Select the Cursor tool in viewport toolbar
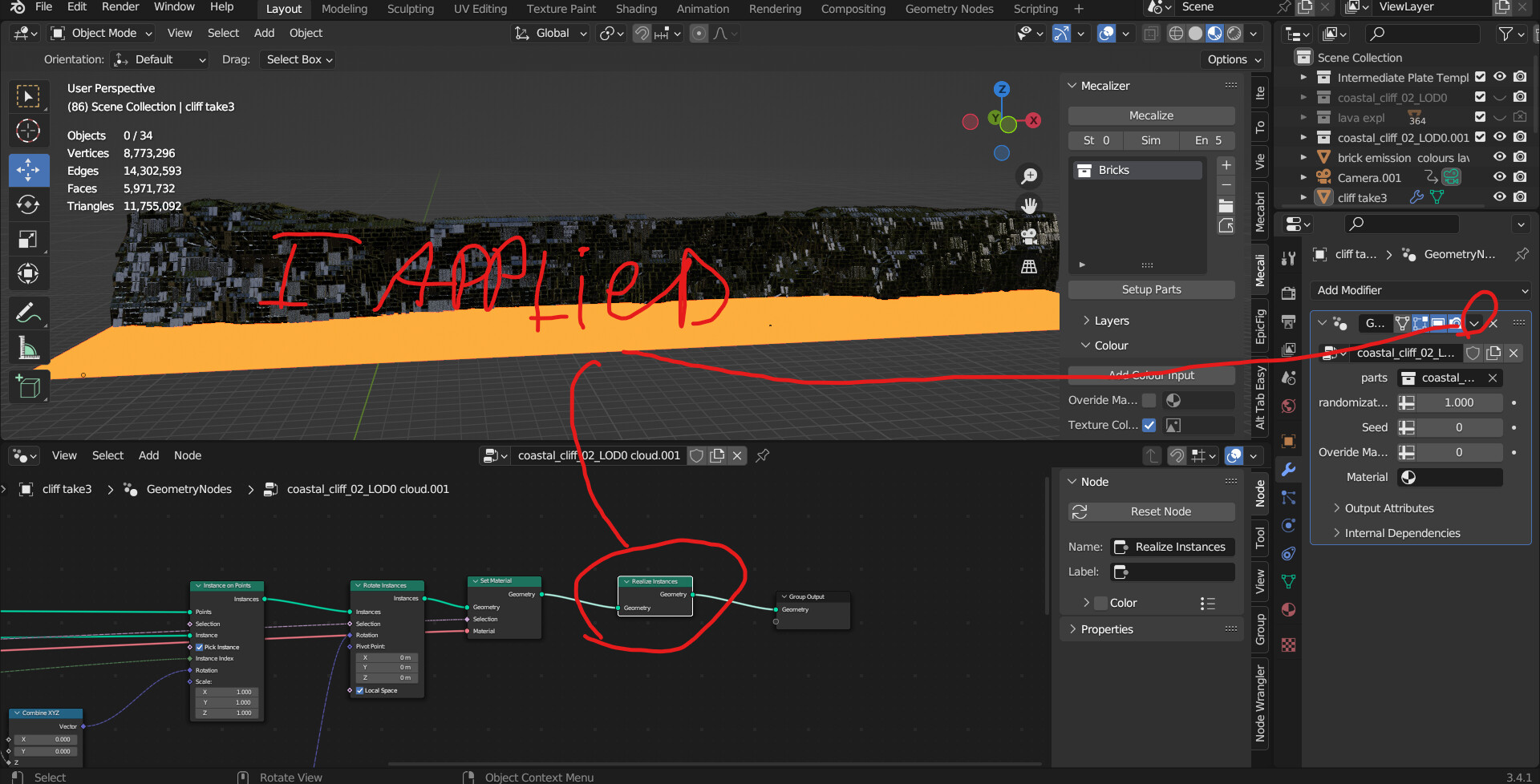The image size is (1540, 784). 28,131
